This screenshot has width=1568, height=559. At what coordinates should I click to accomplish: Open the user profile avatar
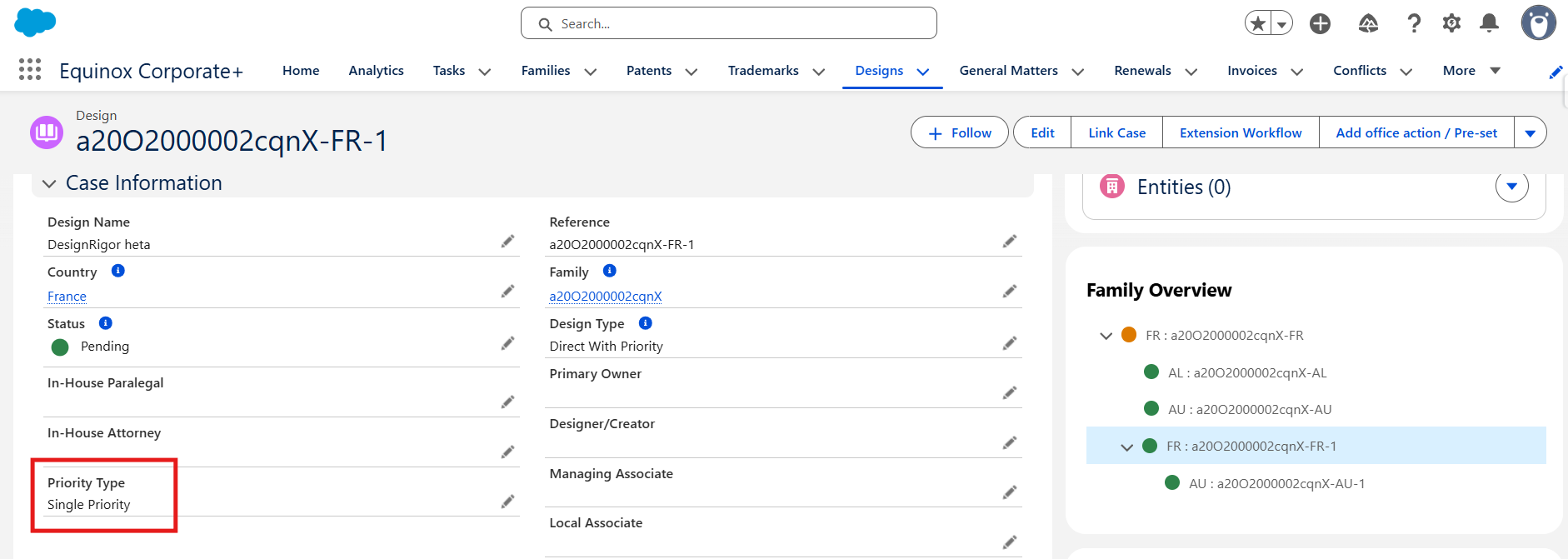[1538, 23]
